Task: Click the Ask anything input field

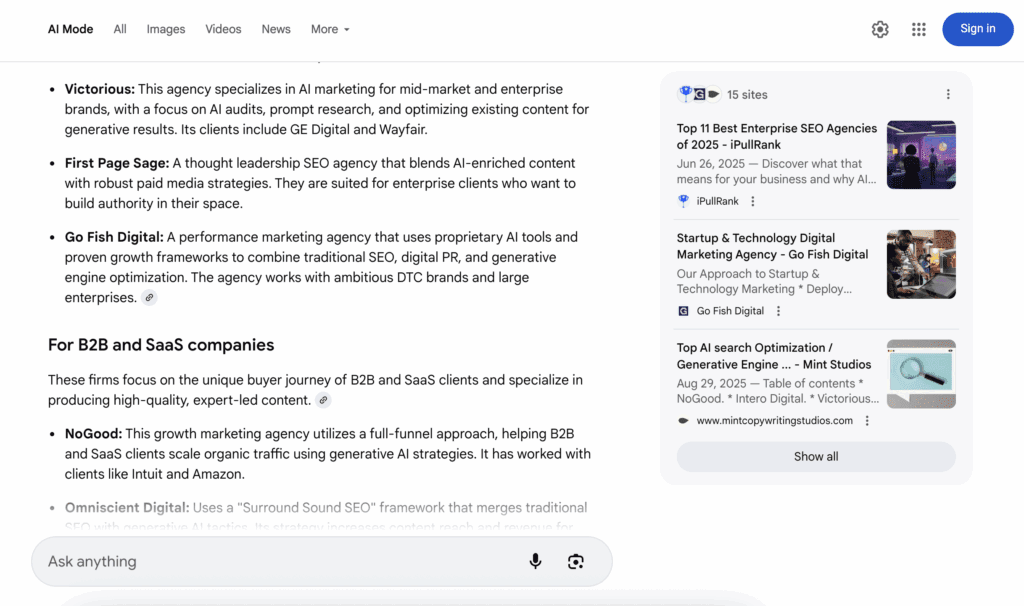Action: coord(280,562)
